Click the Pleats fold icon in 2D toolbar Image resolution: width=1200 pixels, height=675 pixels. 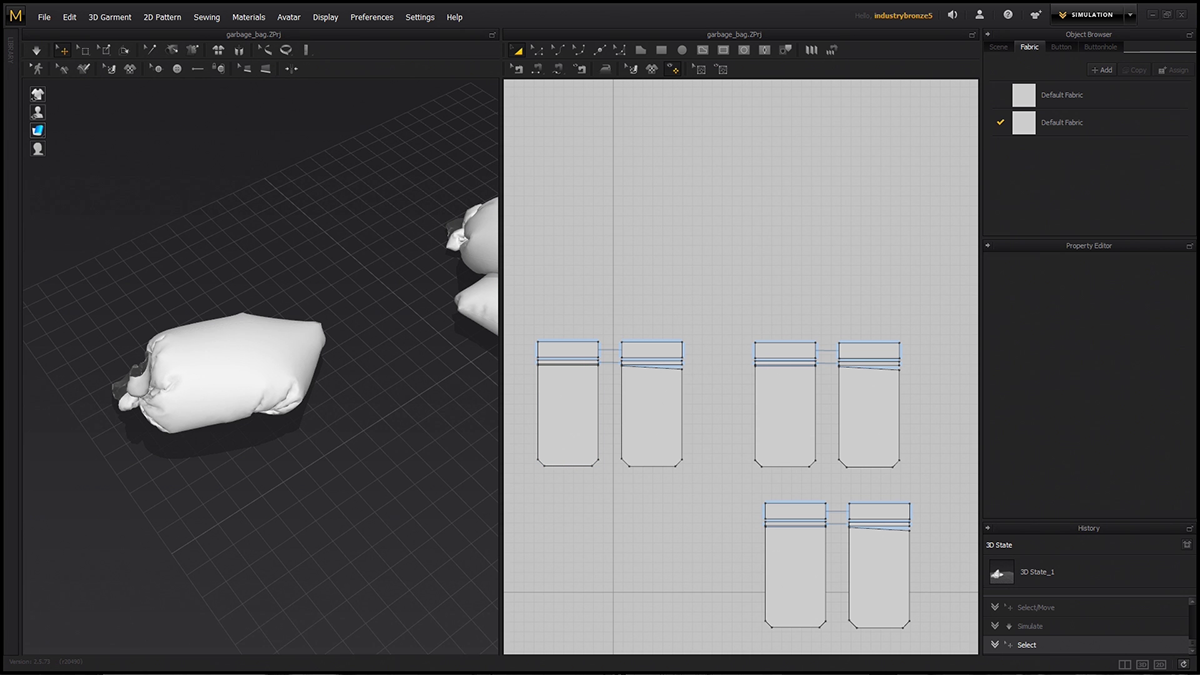[811, 50]
